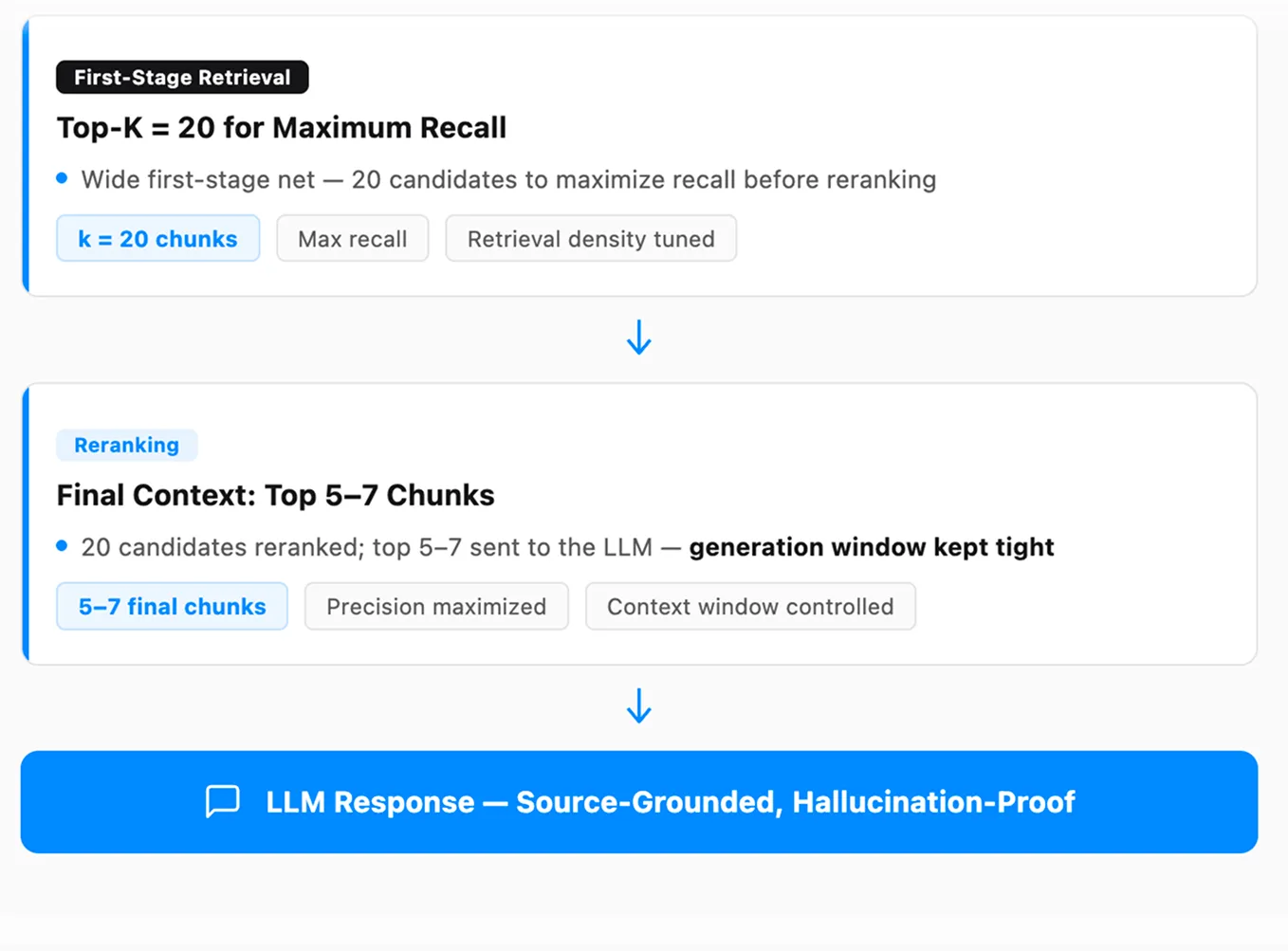The width and height of the screenshot is (1288, 951).
Task: Select the 'Reranking' blue badge
Action: coord(126,445)
